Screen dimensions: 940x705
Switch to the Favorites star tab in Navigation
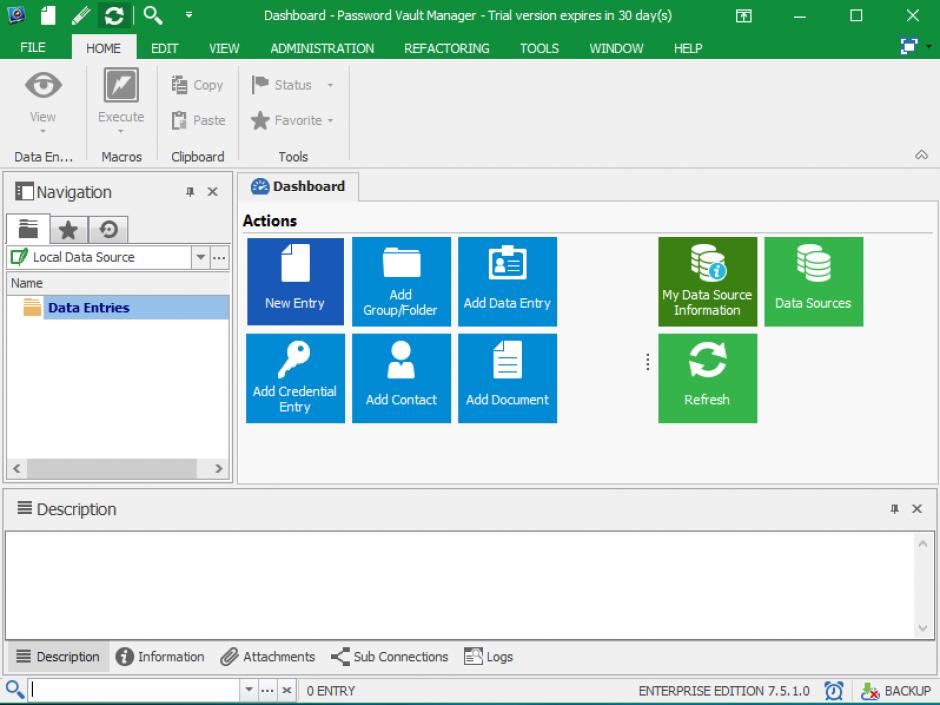[x=68, y=230]
